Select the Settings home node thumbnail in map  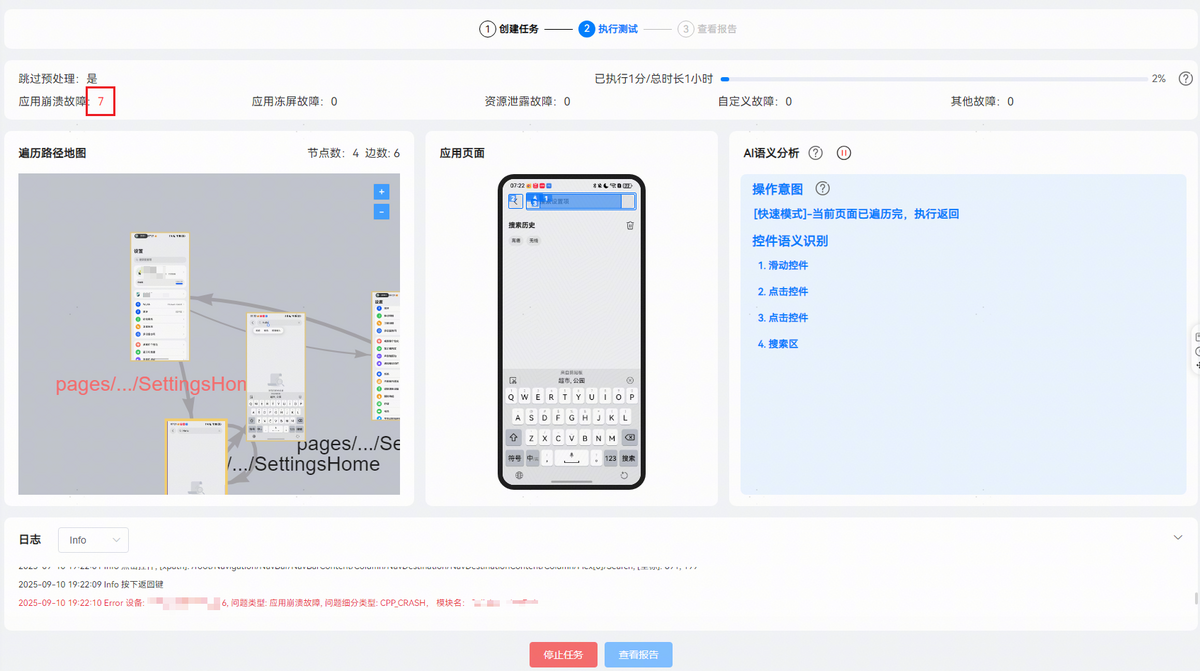coord(160,297)
